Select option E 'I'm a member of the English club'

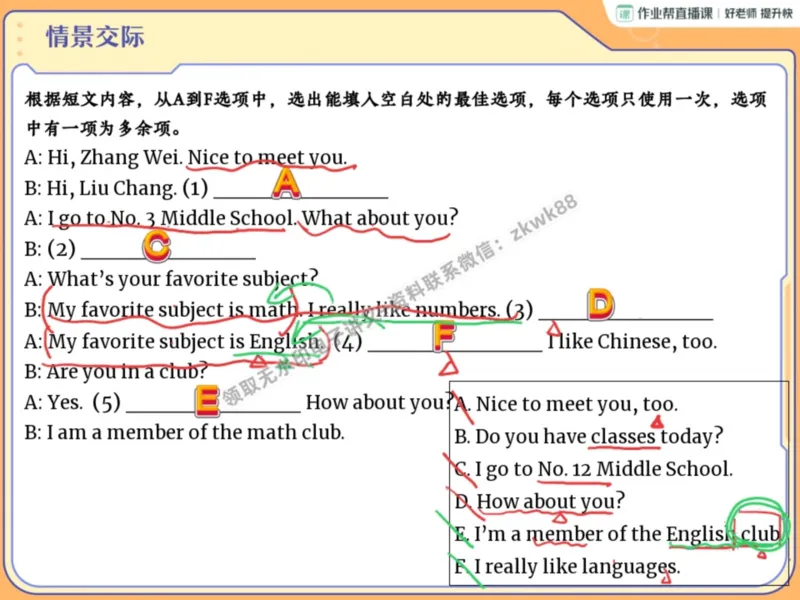(x=617, y=534)
